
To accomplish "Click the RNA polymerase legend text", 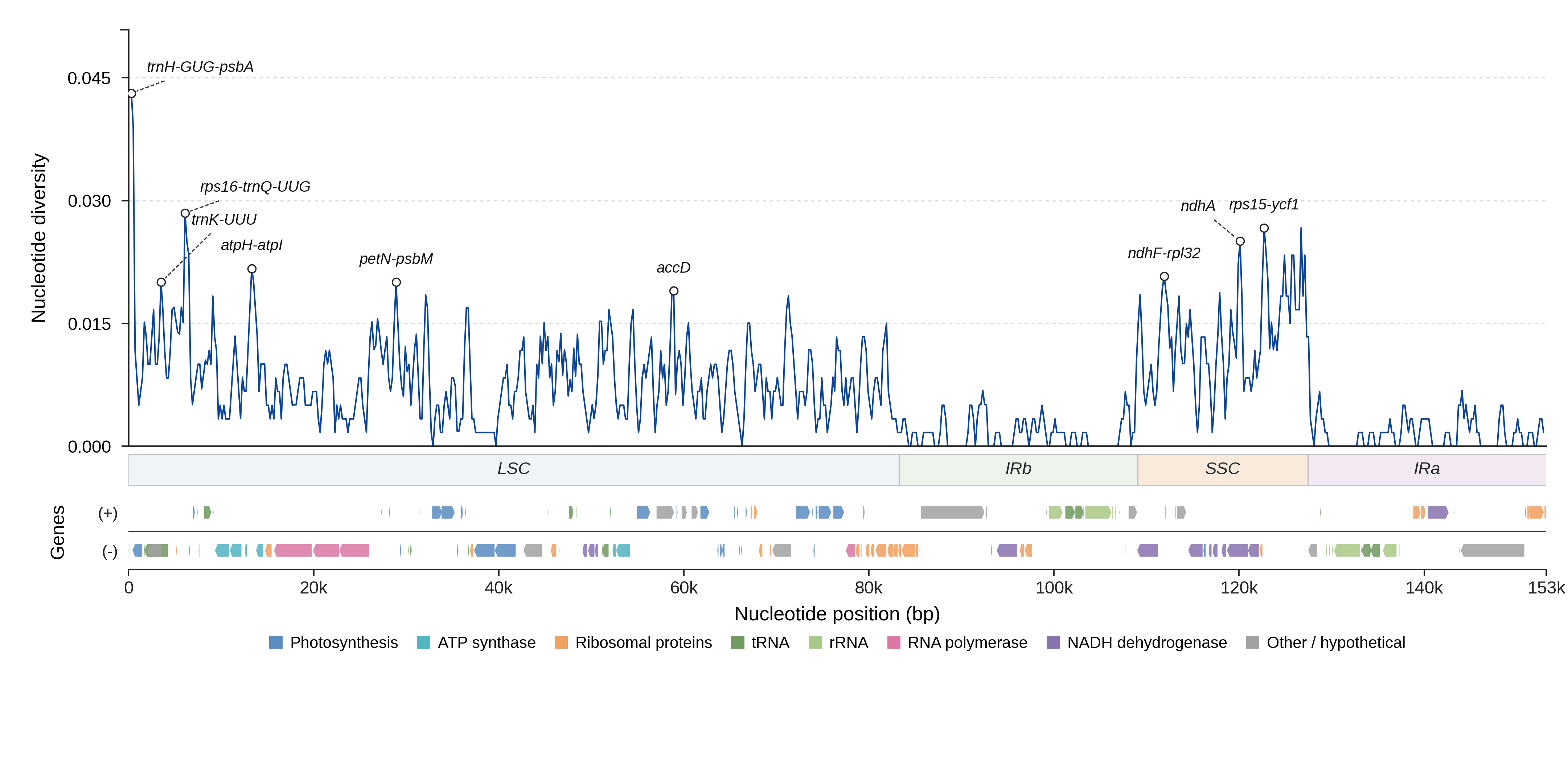I will point(967,642).
